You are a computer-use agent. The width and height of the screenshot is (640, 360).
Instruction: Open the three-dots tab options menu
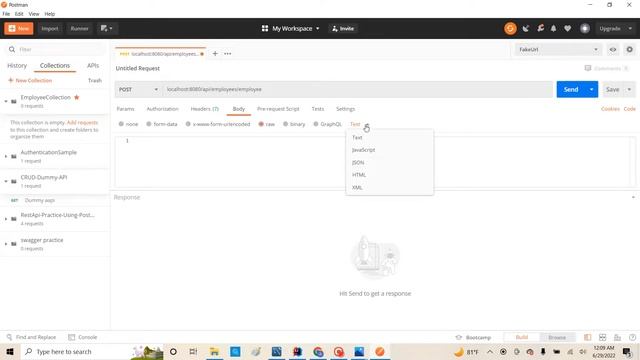tap(227, 53)
